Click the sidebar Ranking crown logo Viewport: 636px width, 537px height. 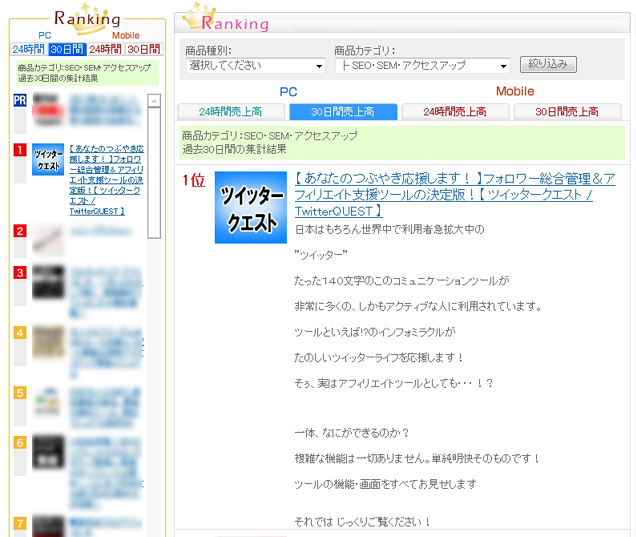pos(87,19)
